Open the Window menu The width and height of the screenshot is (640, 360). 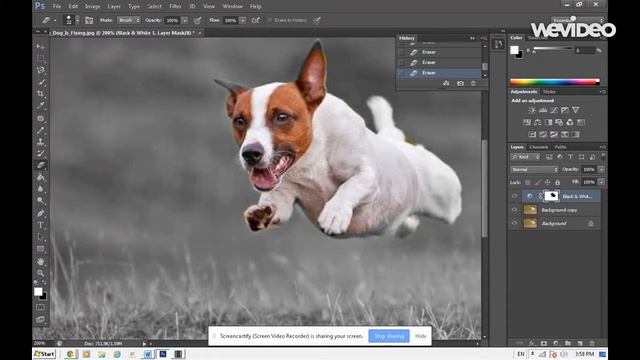(232, 6)
